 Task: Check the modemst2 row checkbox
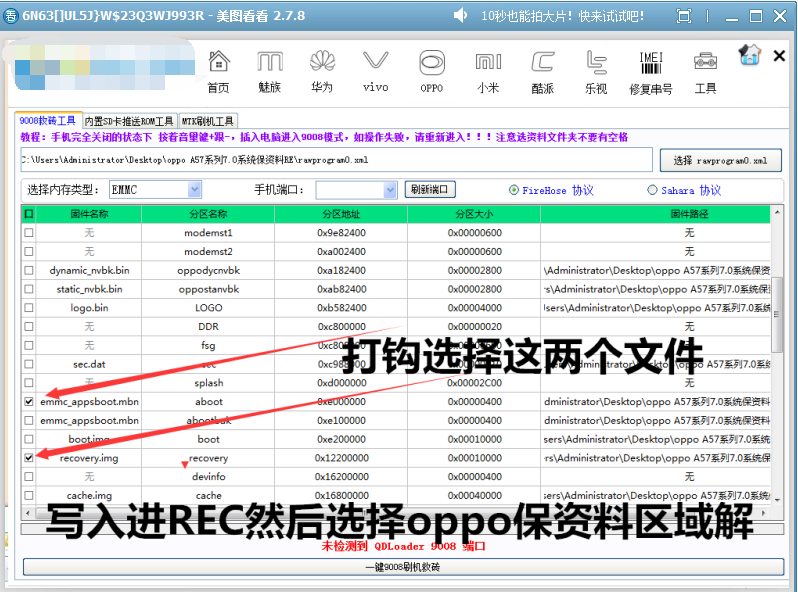(29, 251)
